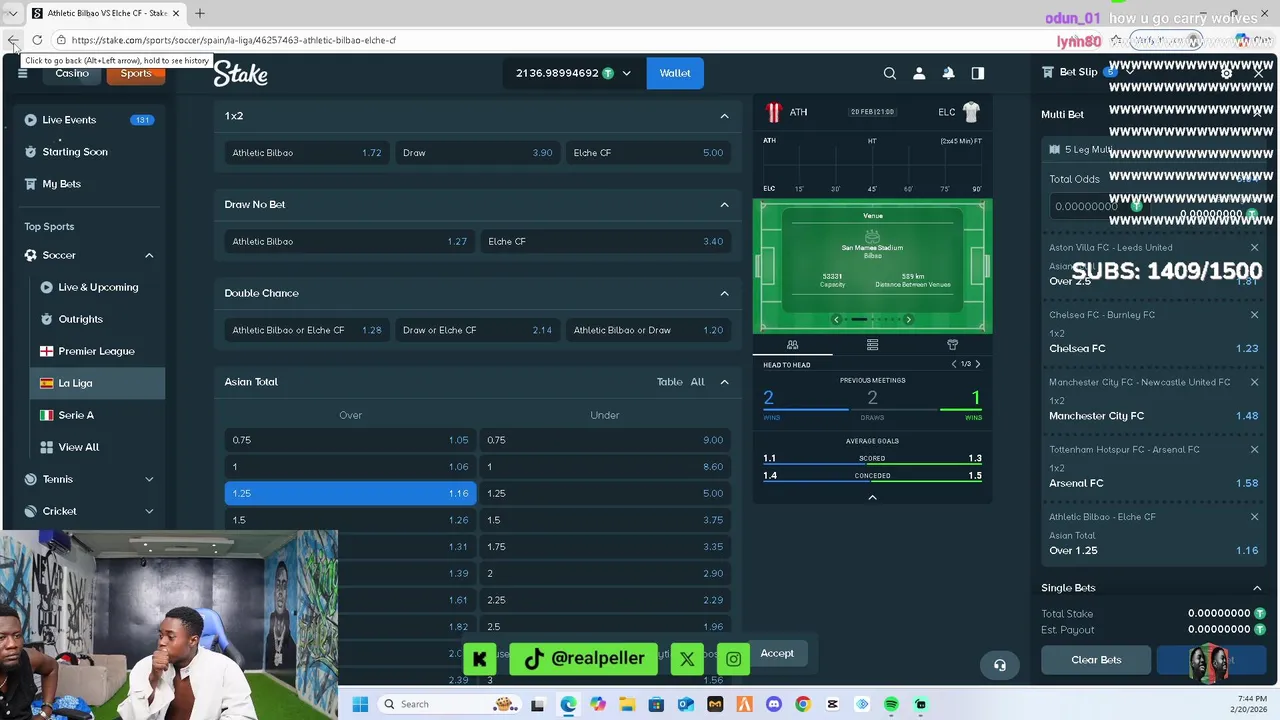Go to previous Head to Head page

click(x=954, y=364)
